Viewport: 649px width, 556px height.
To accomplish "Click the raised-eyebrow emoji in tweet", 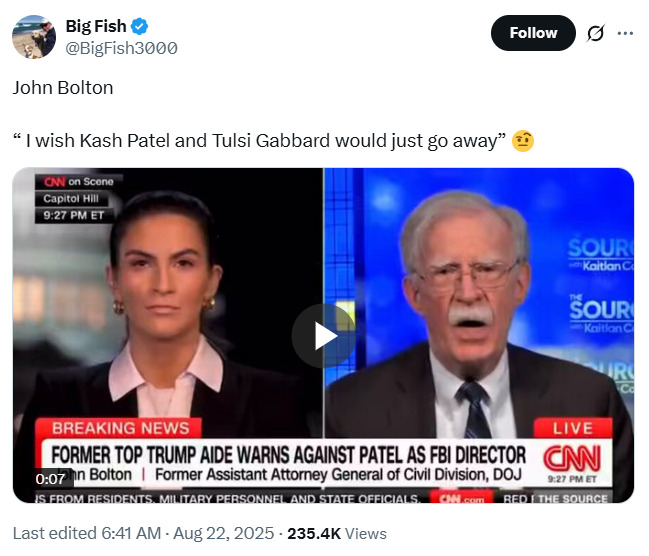I will (x=523, y=141).
